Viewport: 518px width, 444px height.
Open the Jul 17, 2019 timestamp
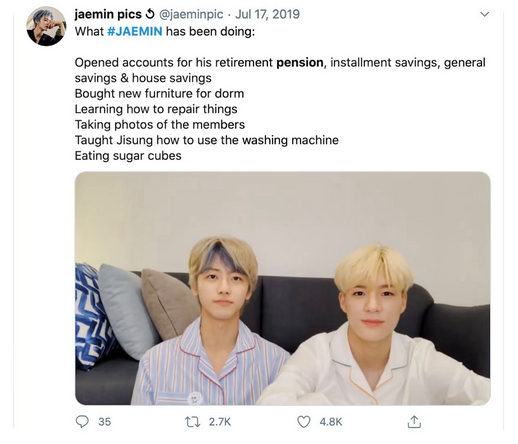coord(267,14)
